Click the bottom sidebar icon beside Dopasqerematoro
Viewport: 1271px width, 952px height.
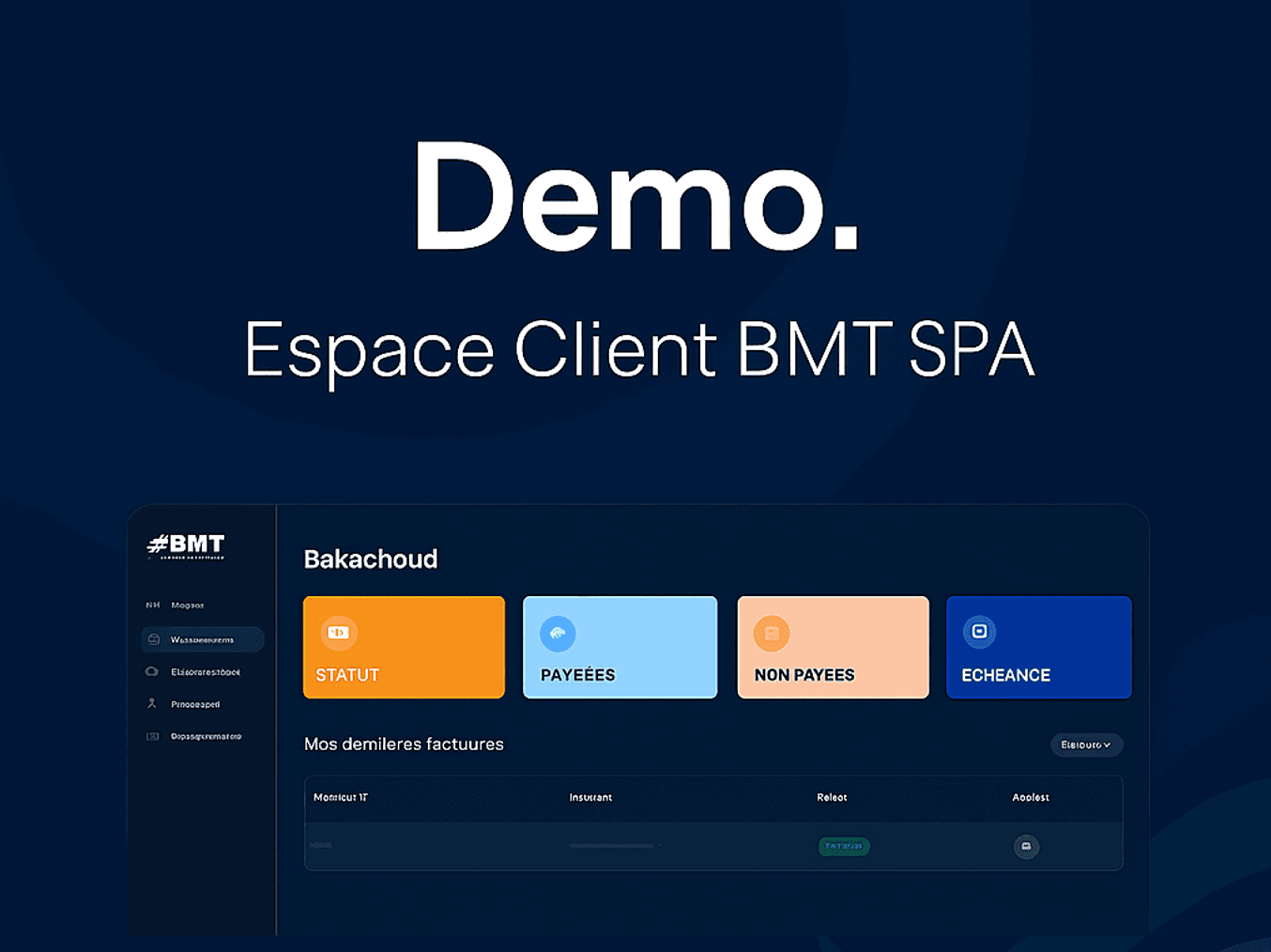[152, 736]
